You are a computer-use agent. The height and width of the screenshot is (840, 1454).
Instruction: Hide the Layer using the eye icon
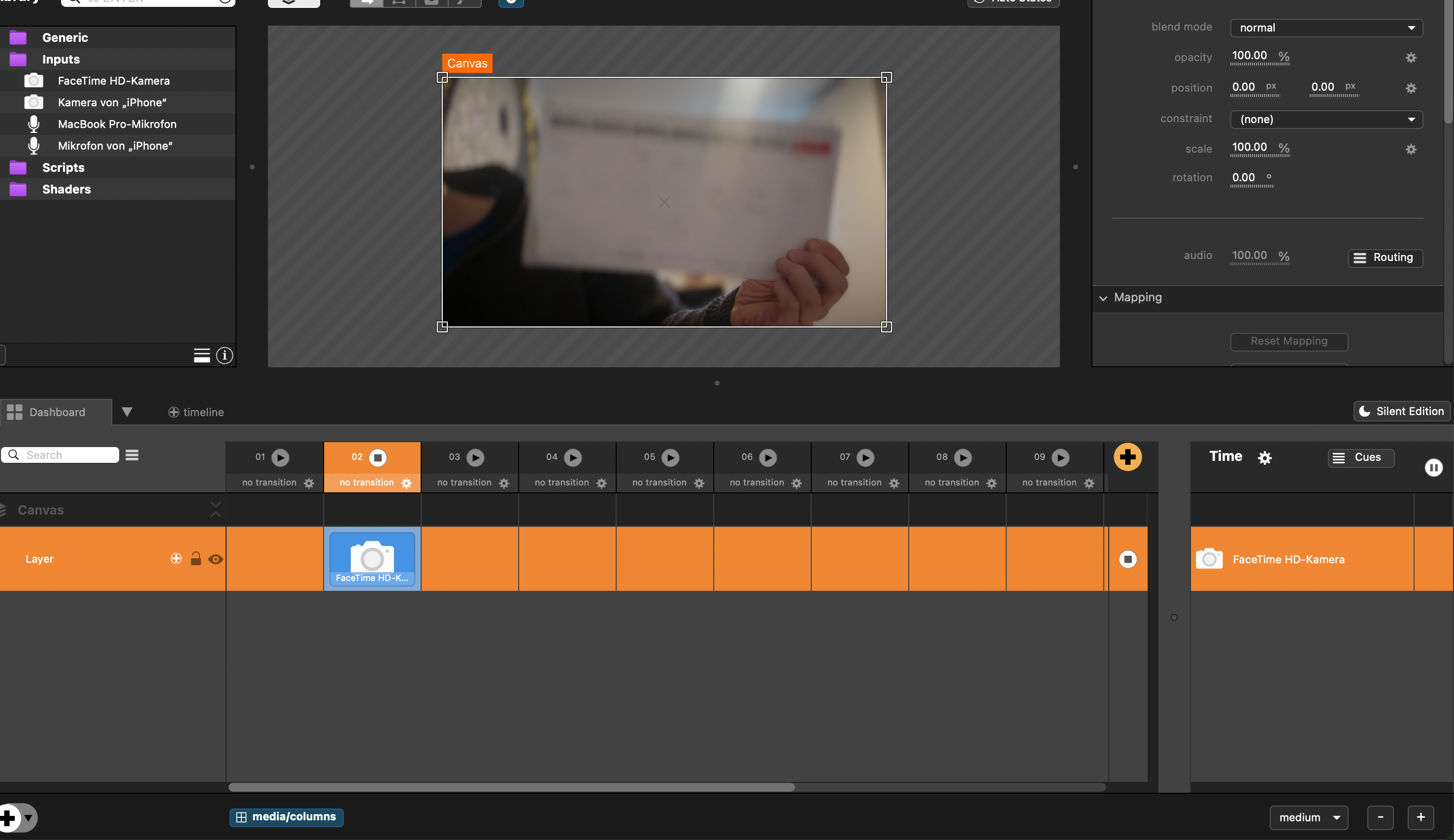[215, 559]
